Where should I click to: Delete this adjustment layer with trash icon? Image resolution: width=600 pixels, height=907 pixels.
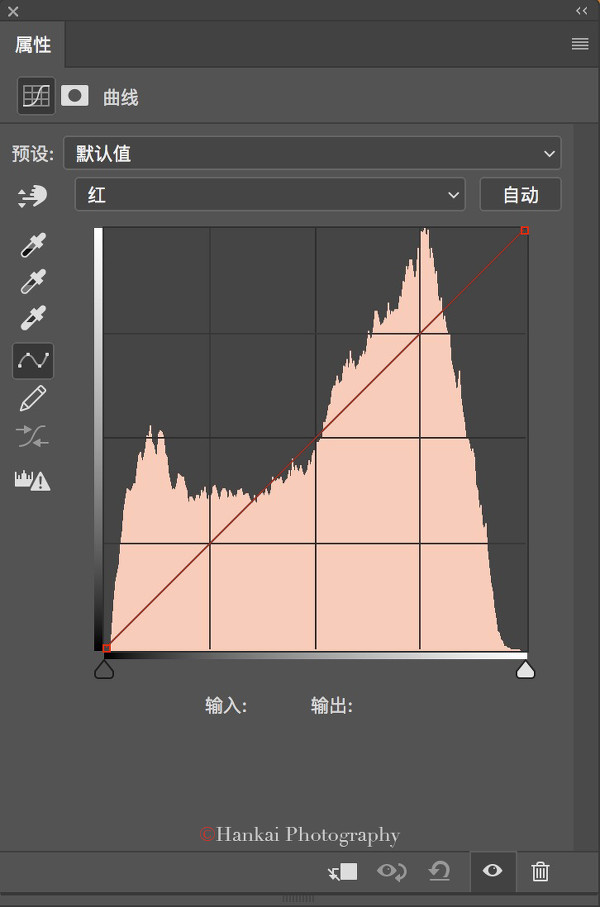click(540, 872)
